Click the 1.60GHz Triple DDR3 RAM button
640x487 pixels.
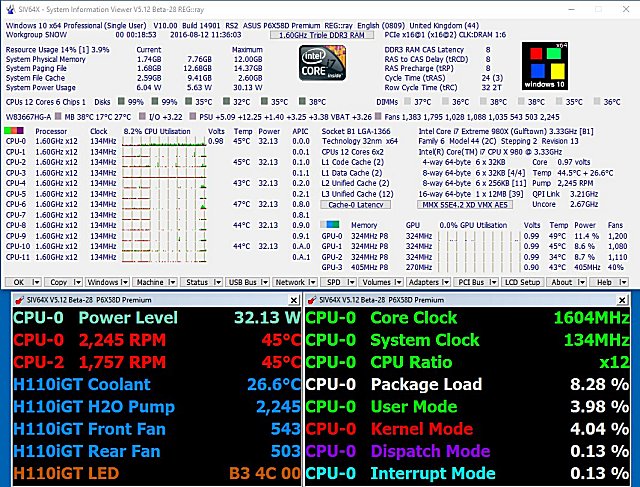pyautogui.click(x=322, y=35)
